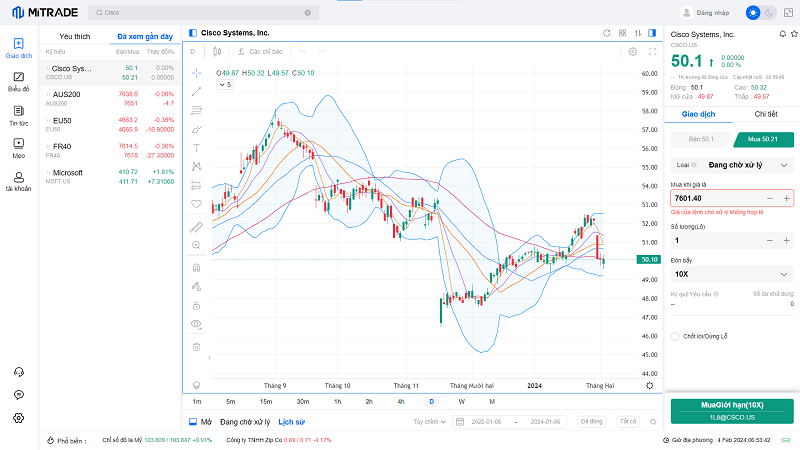This screenshot has width=800, height=450.
Task: Toggle the light theme sun button
Action: (x=752, y=13)
